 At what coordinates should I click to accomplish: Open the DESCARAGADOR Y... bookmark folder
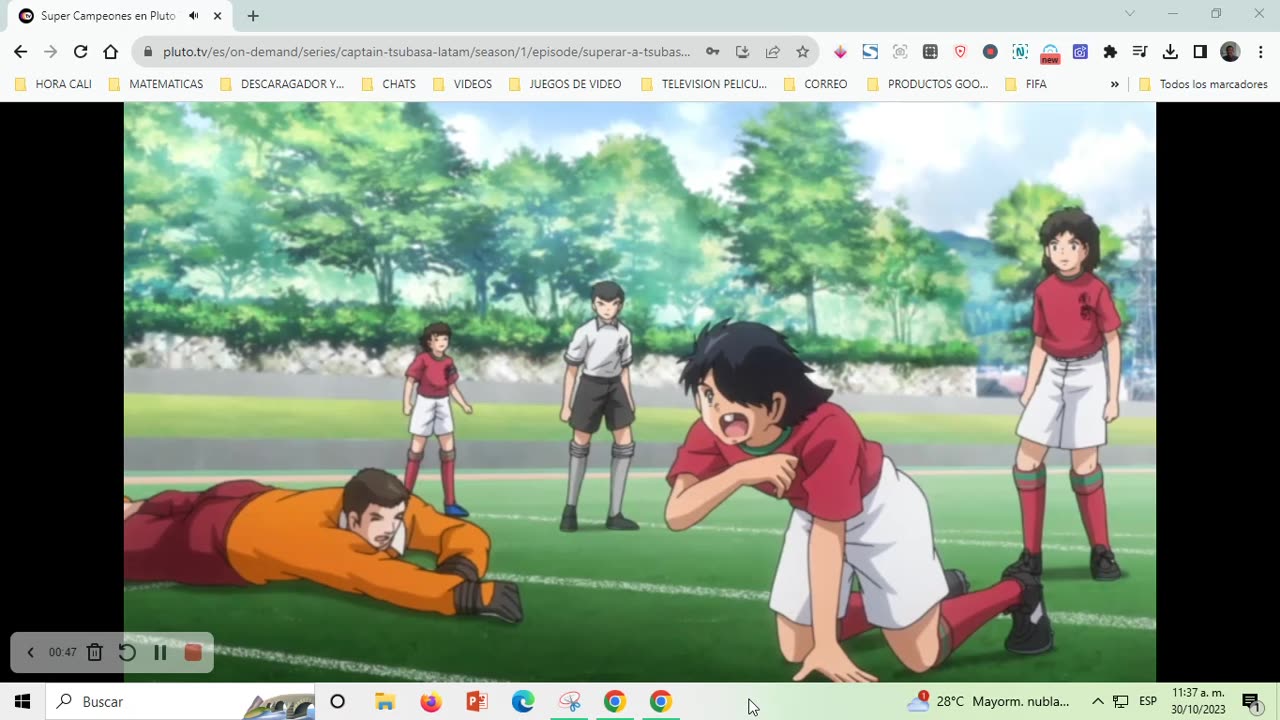[281, 84]
